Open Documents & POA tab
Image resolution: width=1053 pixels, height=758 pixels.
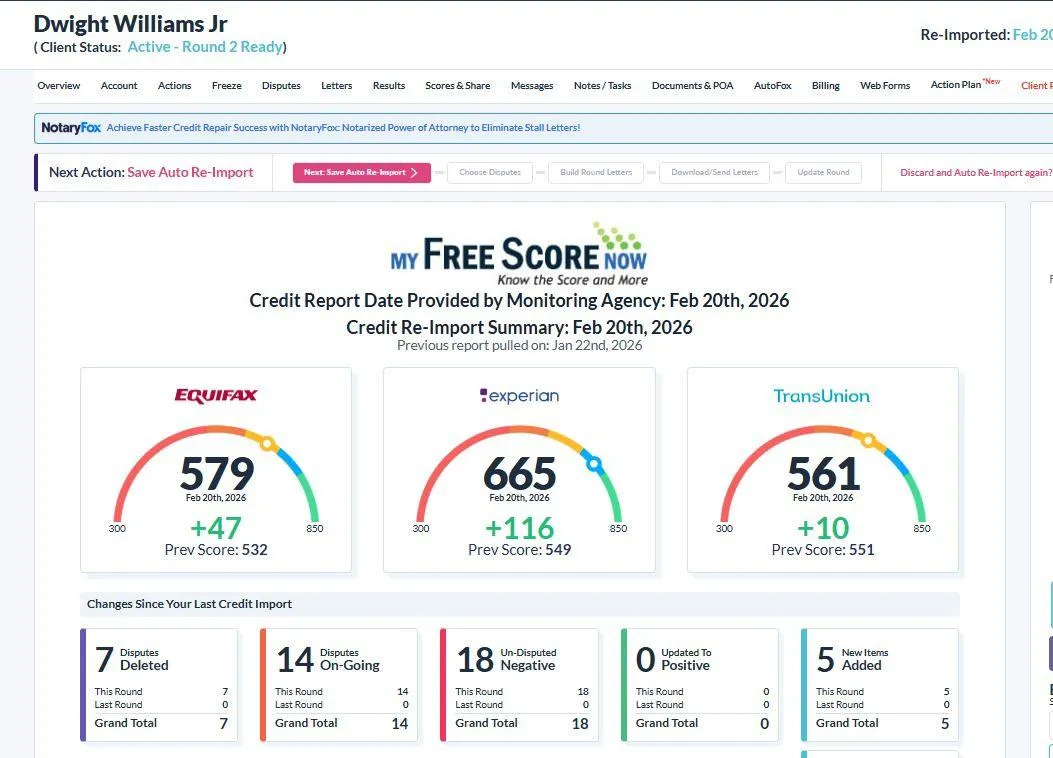692,85
